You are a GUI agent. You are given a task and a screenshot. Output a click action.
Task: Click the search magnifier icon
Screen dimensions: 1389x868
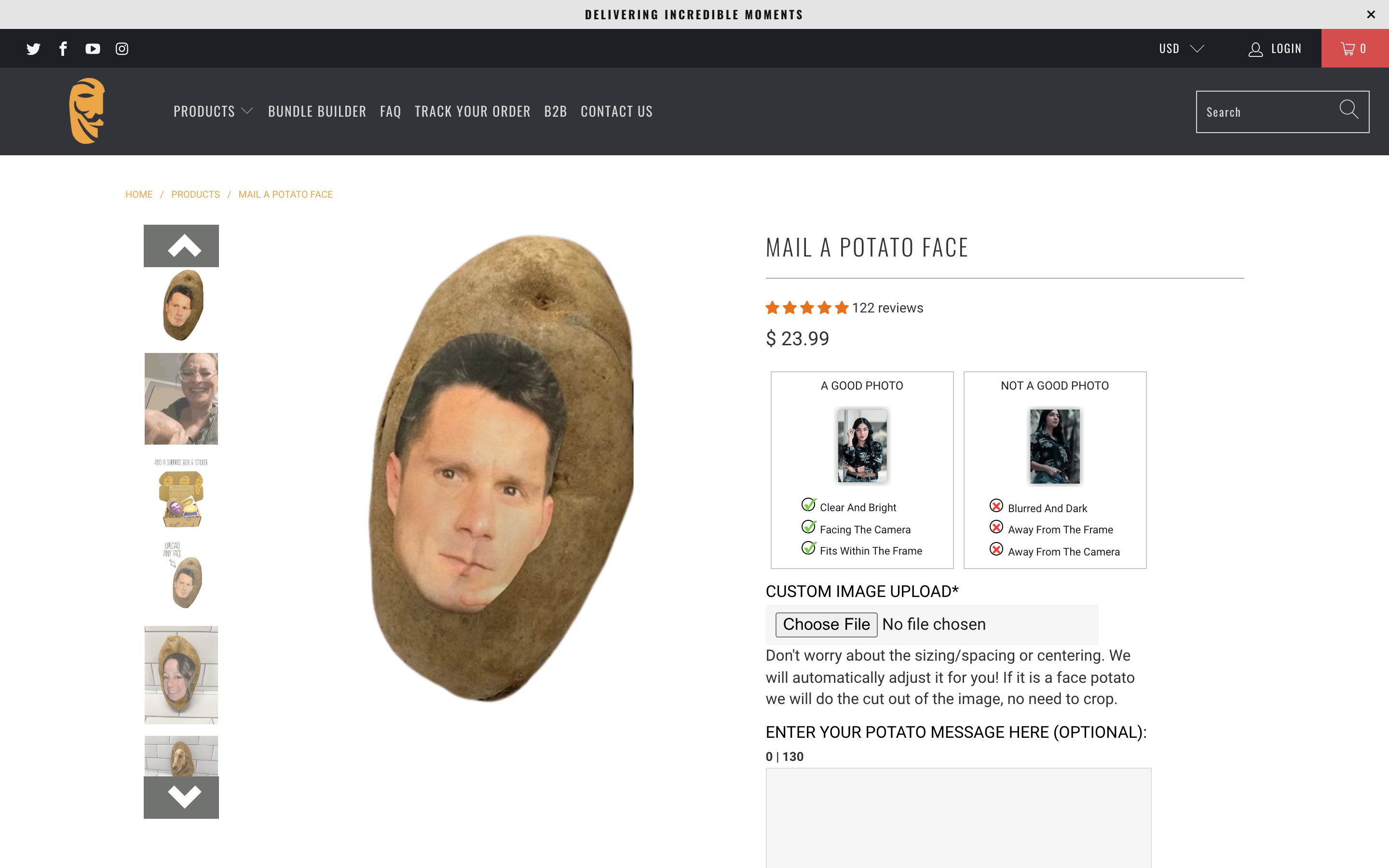pyautogui.click(x=1348, y=109)
